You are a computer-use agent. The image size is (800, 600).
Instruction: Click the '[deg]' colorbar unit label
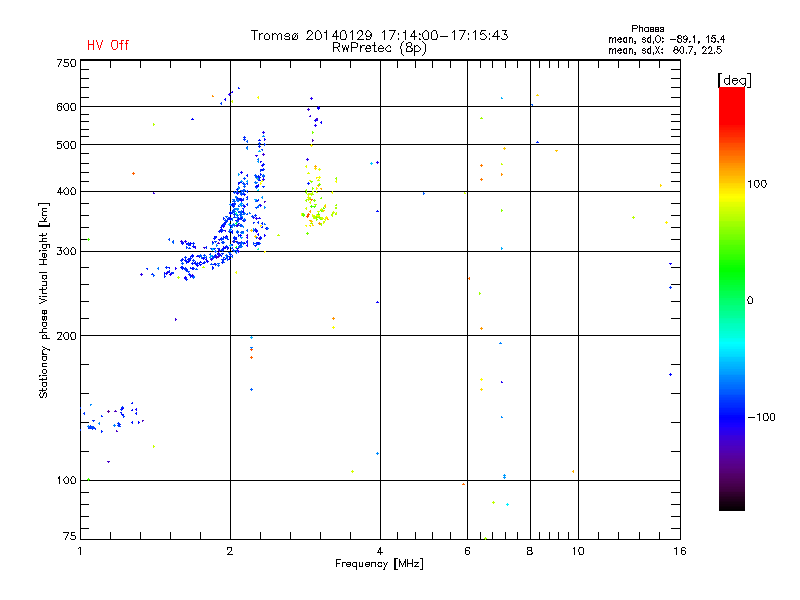coord(734,80)
